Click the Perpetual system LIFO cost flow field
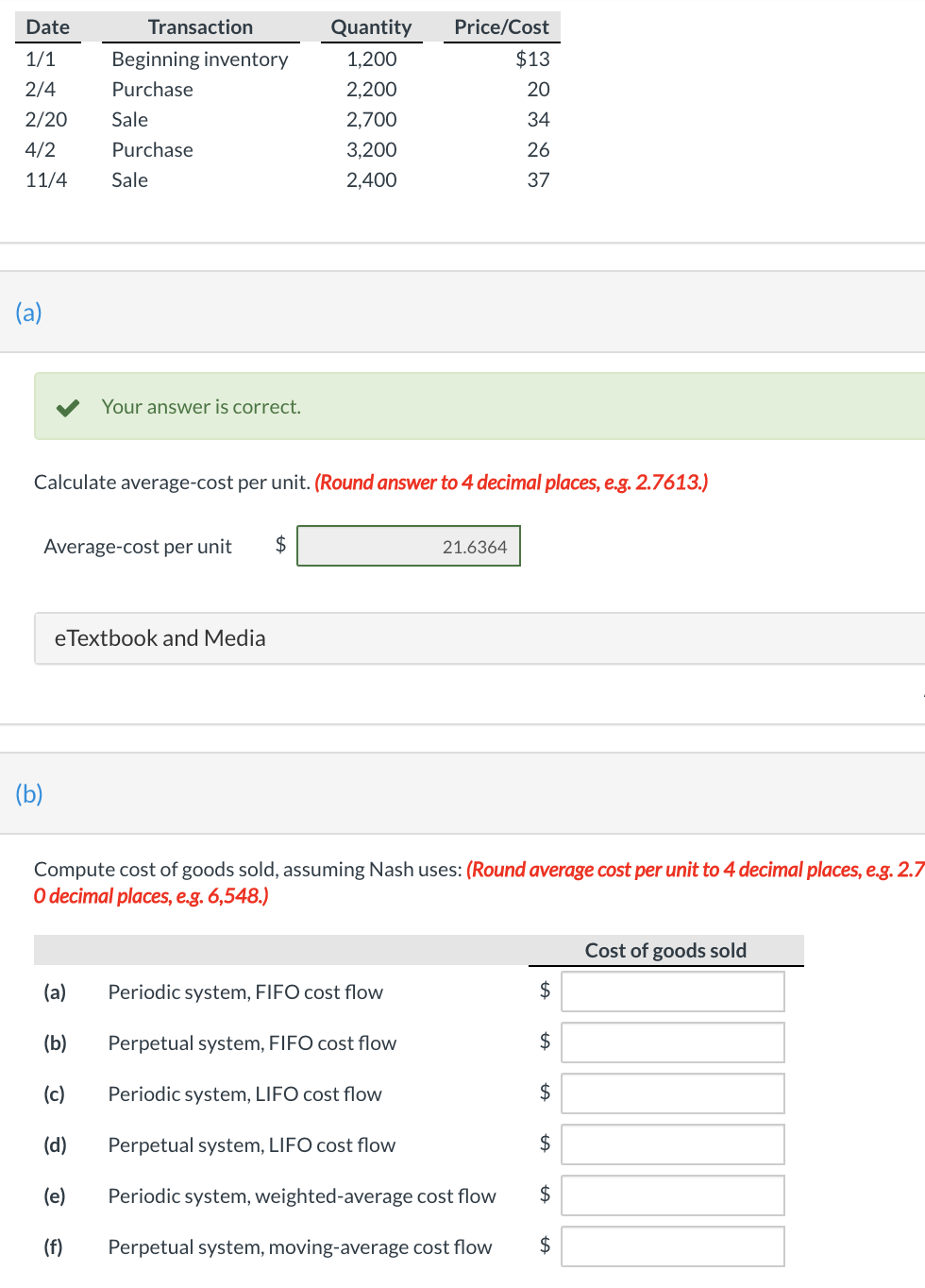 coord(672,1144)
